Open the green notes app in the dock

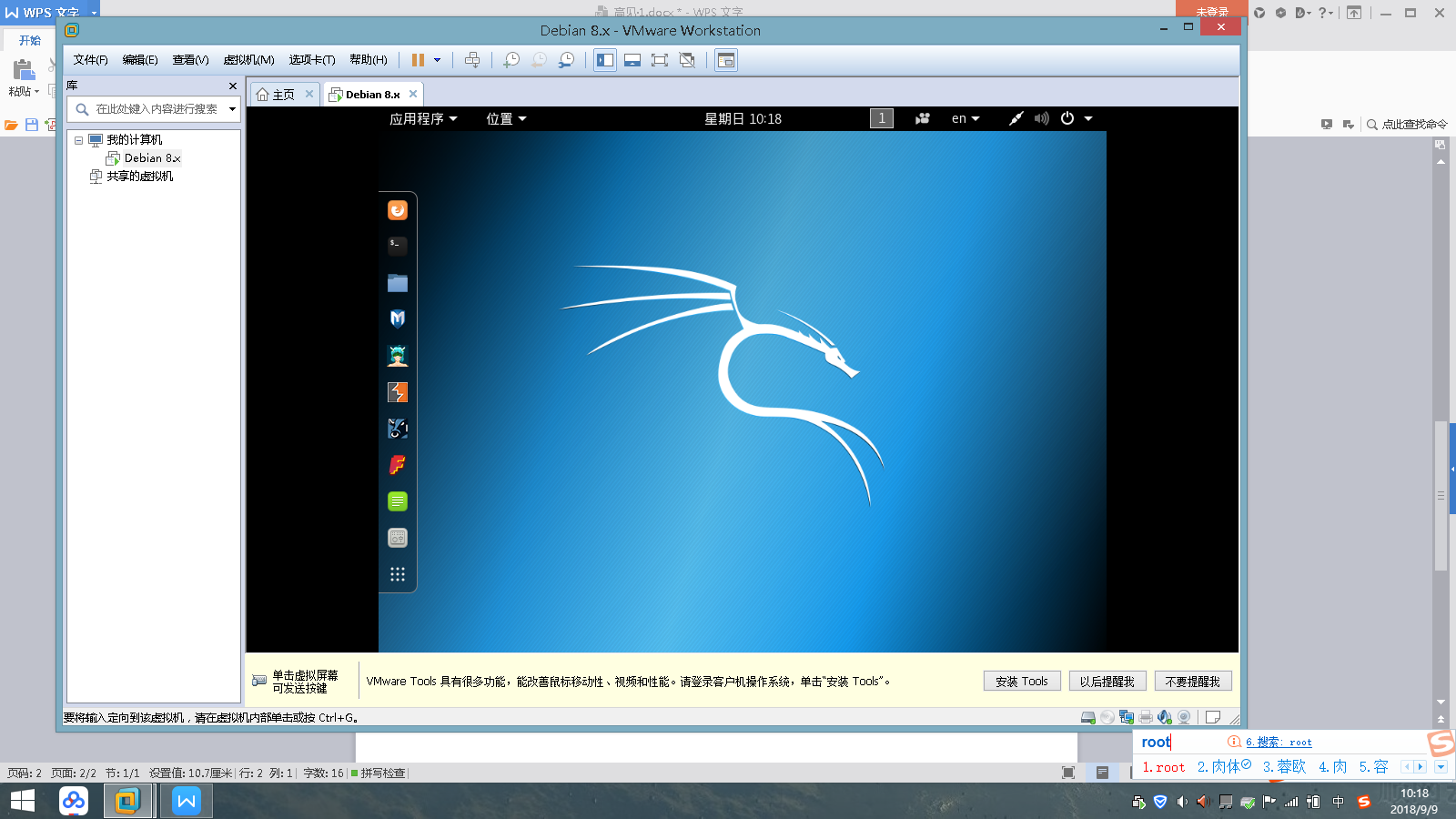(x=398, y=501)
